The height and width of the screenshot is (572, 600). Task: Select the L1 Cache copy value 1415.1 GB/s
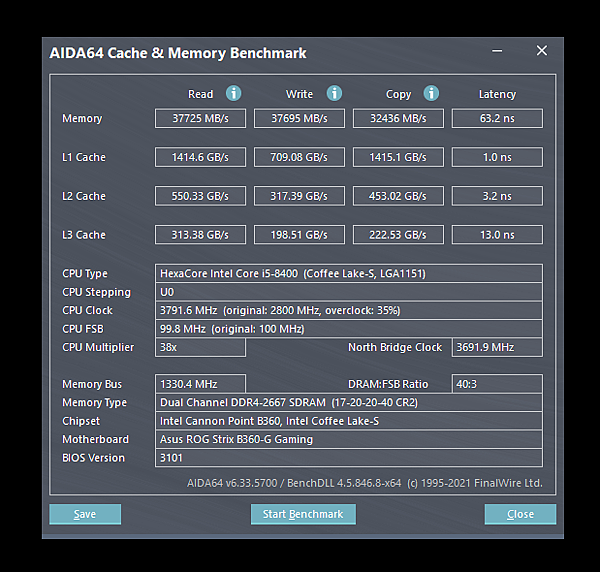398,157
